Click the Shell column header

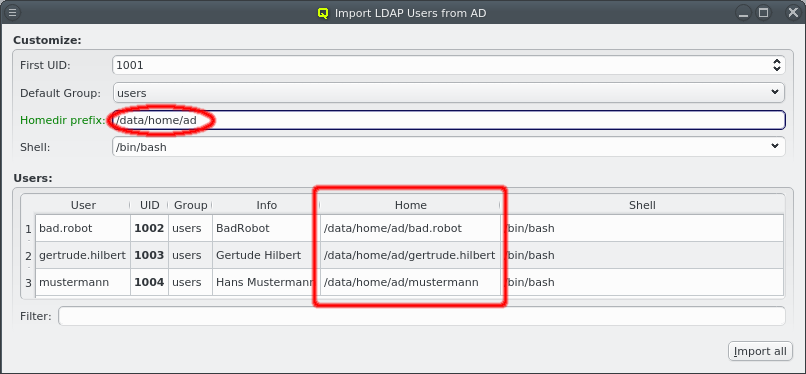pyautogui.click(x=642, y=205)
